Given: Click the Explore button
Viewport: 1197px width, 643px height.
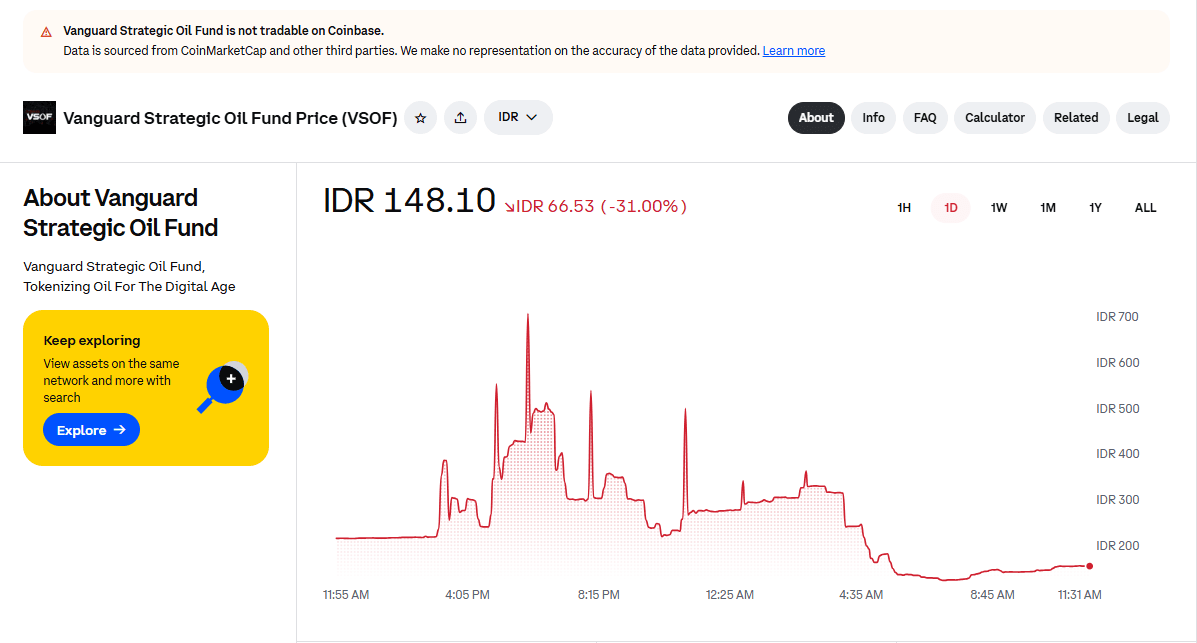Looking at the screenshot, I should 92,430.
